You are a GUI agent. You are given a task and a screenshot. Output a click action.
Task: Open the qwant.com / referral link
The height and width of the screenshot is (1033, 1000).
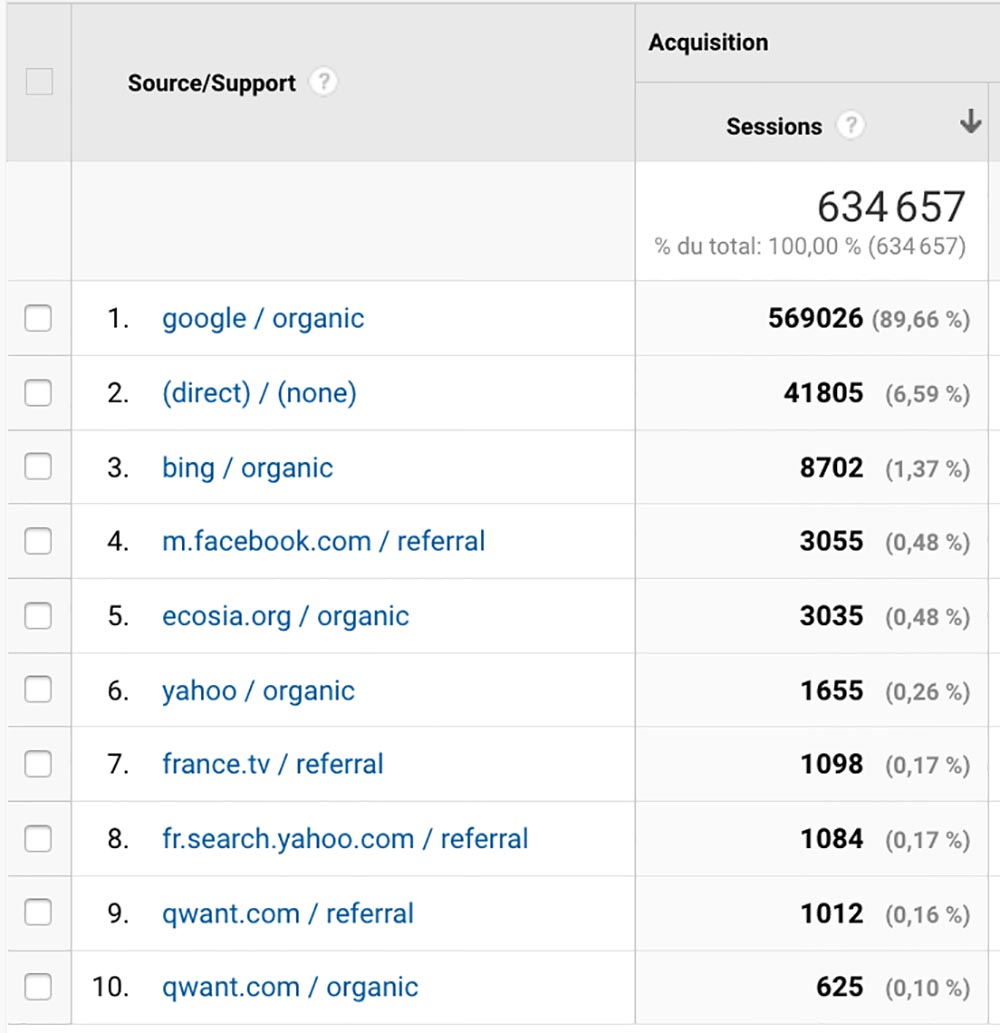tap(288, 914)
